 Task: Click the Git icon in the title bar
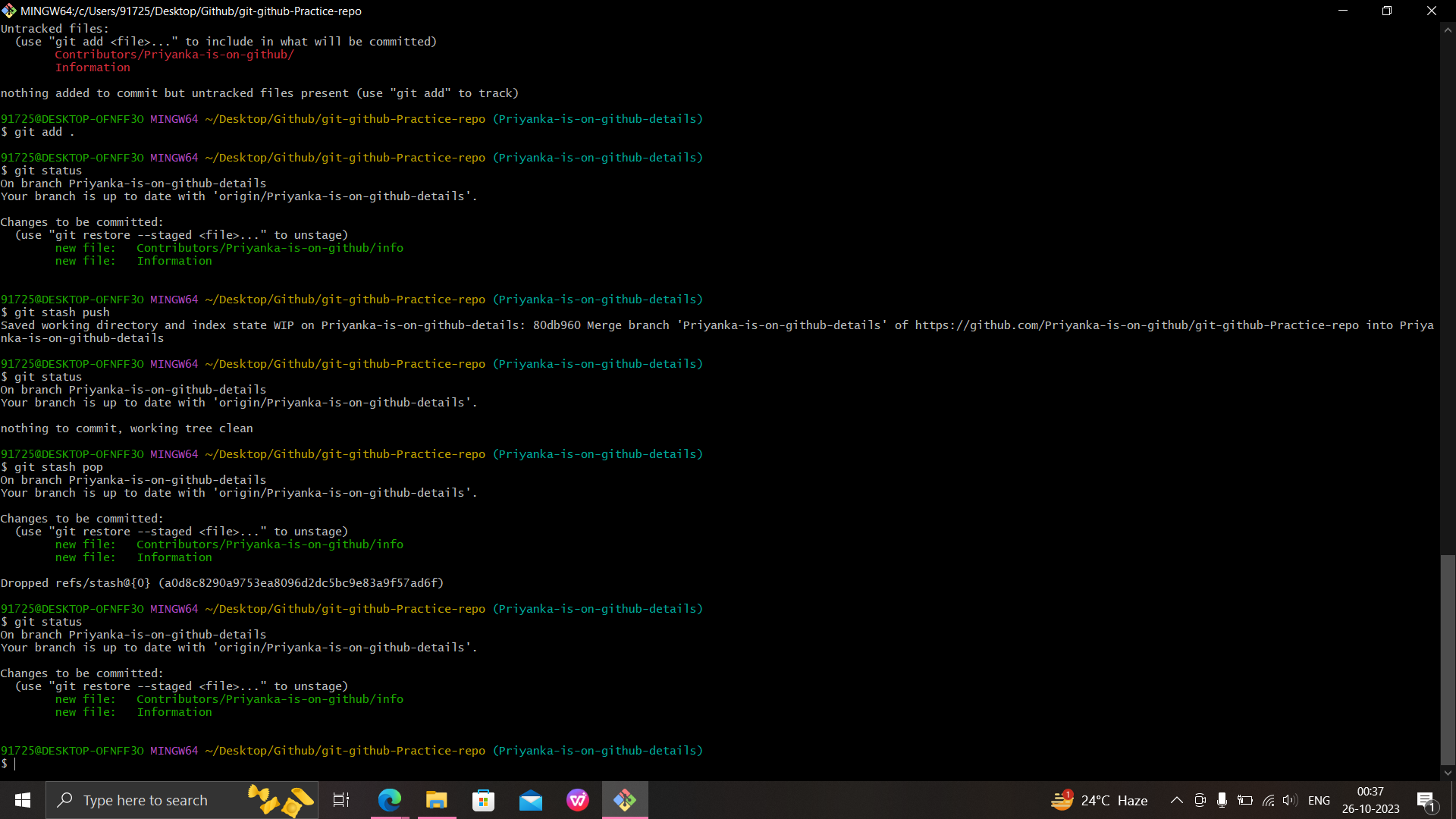(8, 11)
